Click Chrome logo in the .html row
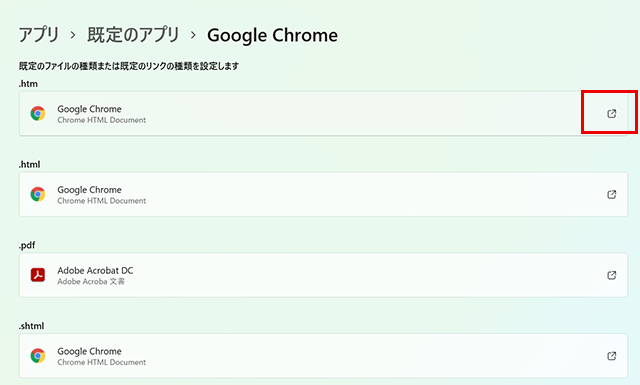Viewport: 640px width, 385px height. tap(38, 194)
